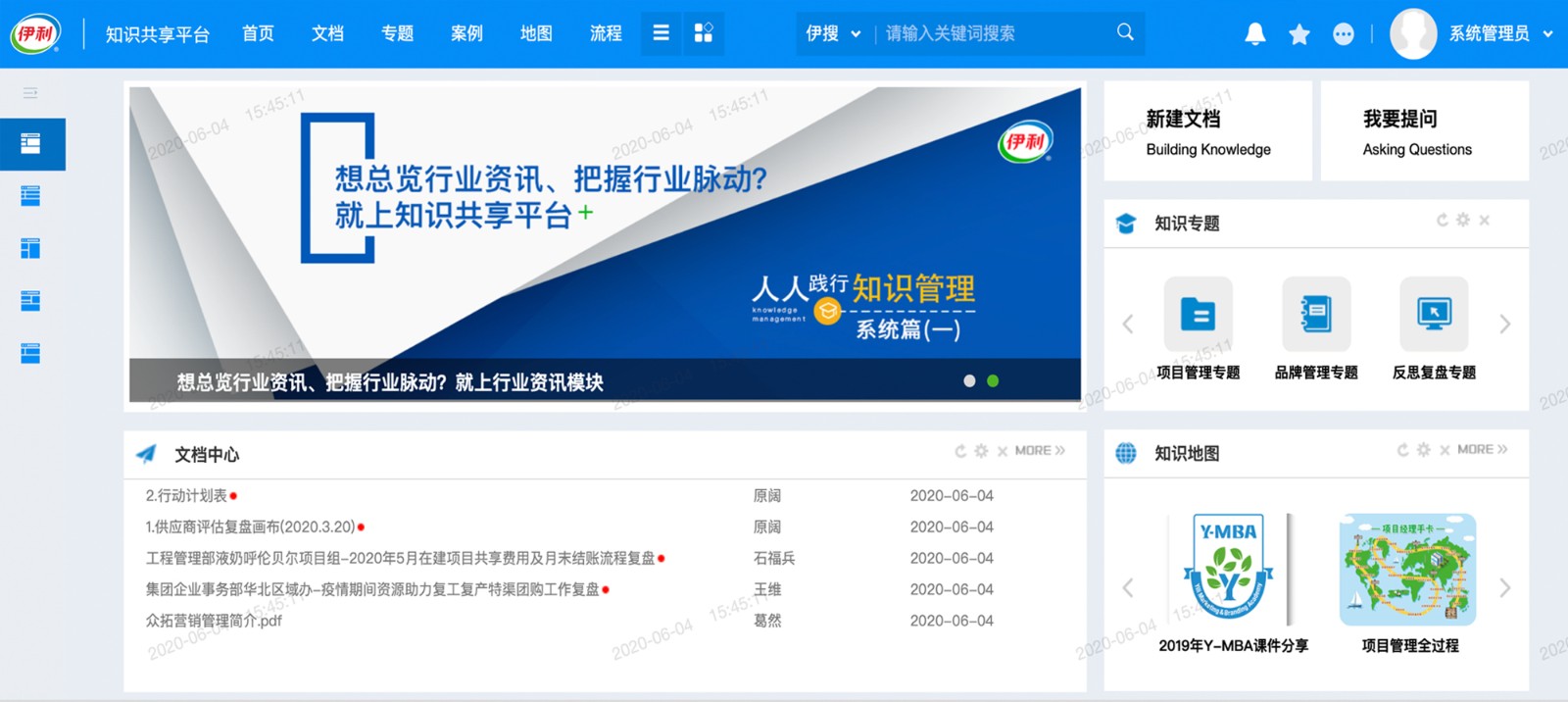
Task: Close the 知识地图 panel with the X
Action: pos(1445,450)
